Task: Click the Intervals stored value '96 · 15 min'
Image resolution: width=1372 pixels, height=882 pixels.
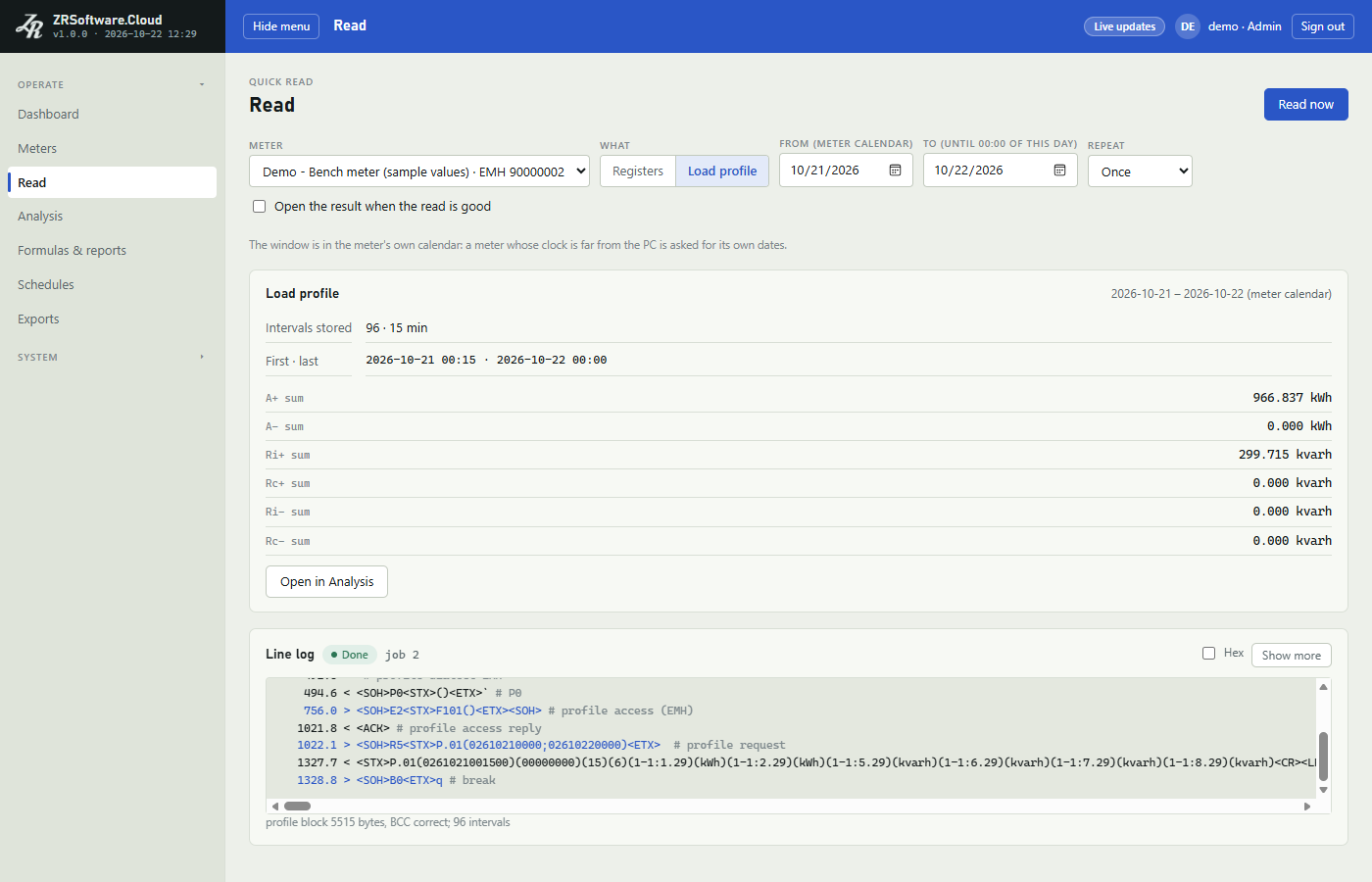Action: coord(397,328)
